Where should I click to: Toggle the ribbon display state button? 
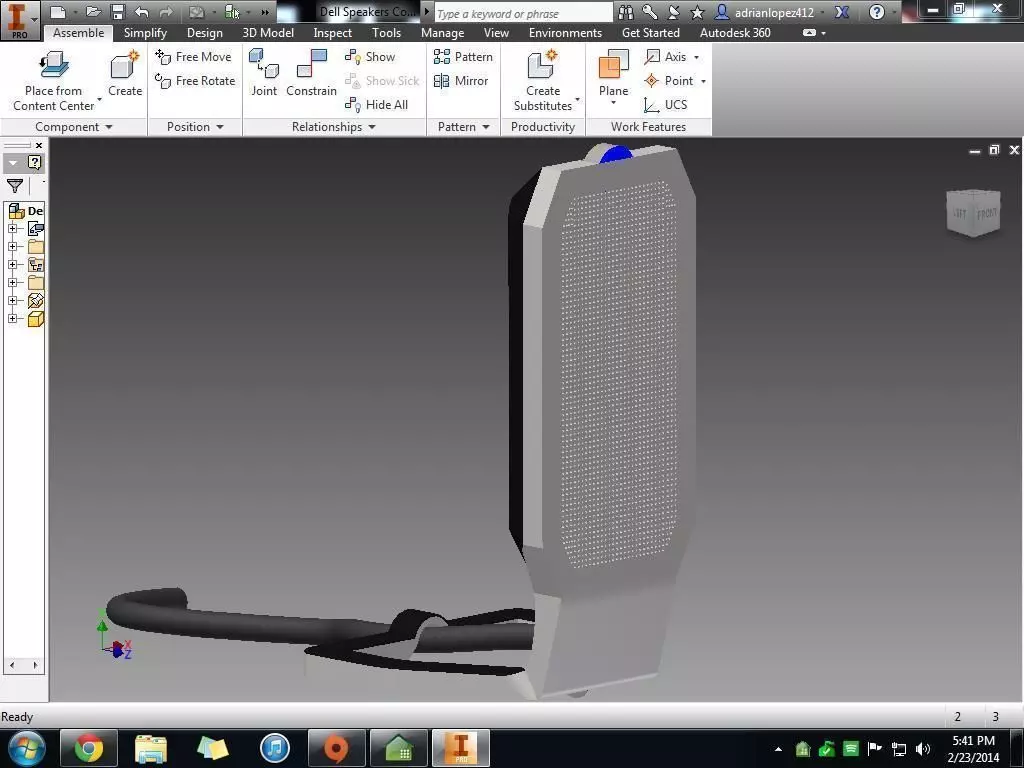[809, 33]
